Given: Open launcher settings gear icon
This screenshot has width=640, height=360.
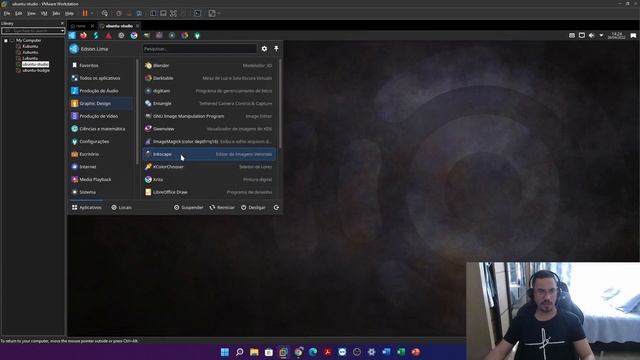Looking at the screenshot, I should [264, 49].
